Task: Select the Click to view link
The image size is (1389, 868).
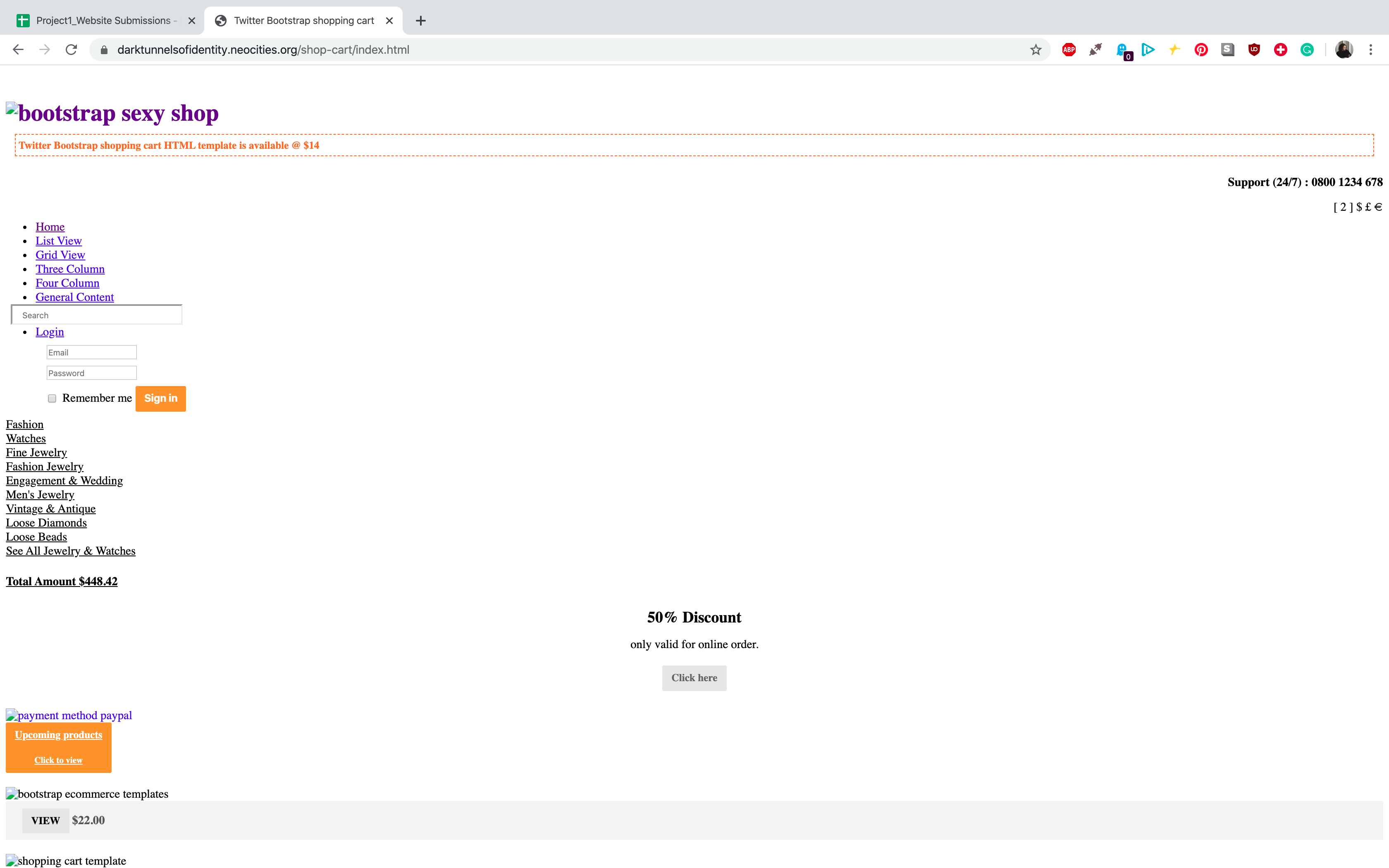Action: click(x=59, y=760)
